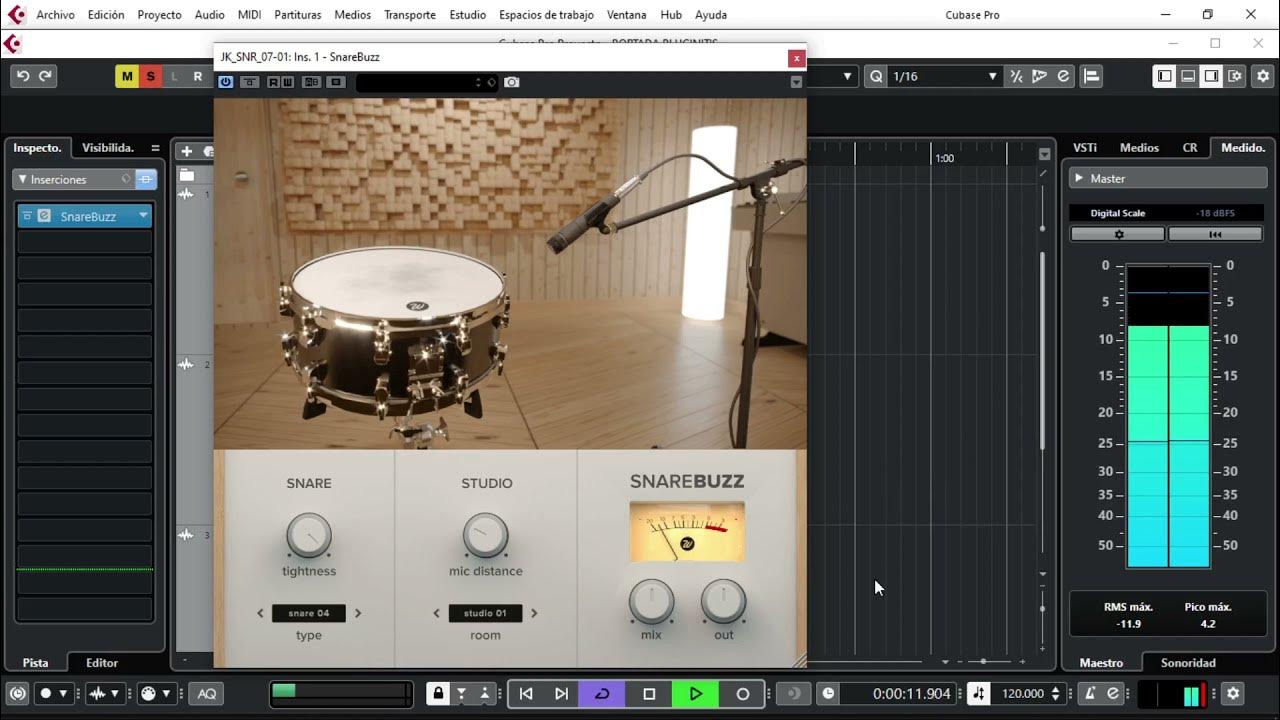Select the previous studio room arrow
Image resolution: width=1280 pixels, height=720 pixels.
click(x=436, y=613)
